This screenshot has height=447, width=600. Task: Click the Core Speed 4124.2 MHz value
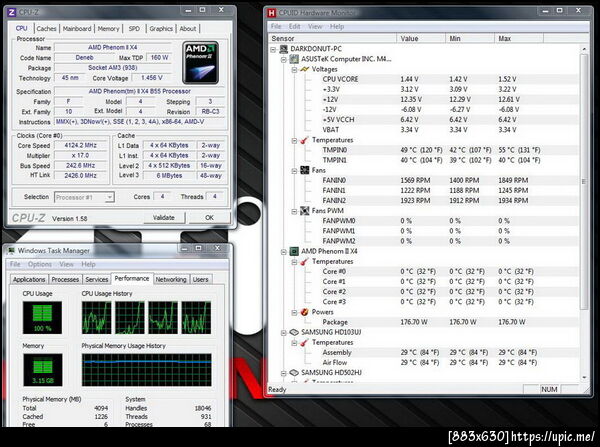click(x=81, y=145)
